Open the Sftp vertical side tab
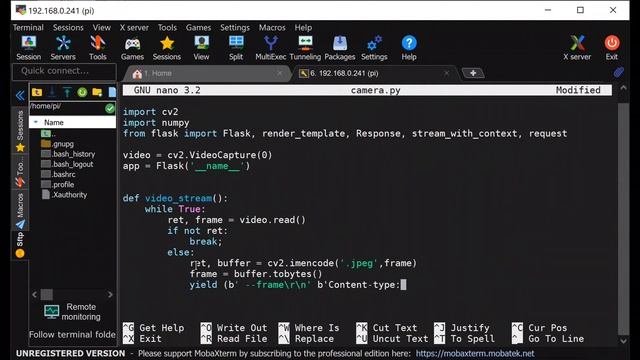 (x=20, y=245)
